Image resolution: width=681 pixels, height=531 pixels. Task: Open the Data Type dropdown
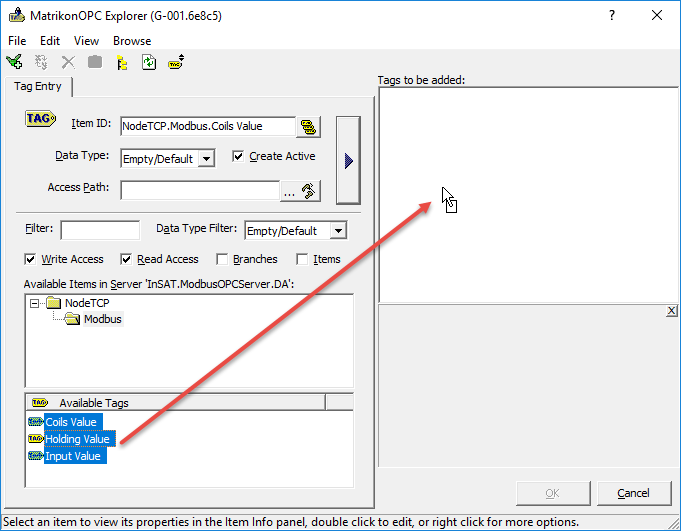click(205, 158)
